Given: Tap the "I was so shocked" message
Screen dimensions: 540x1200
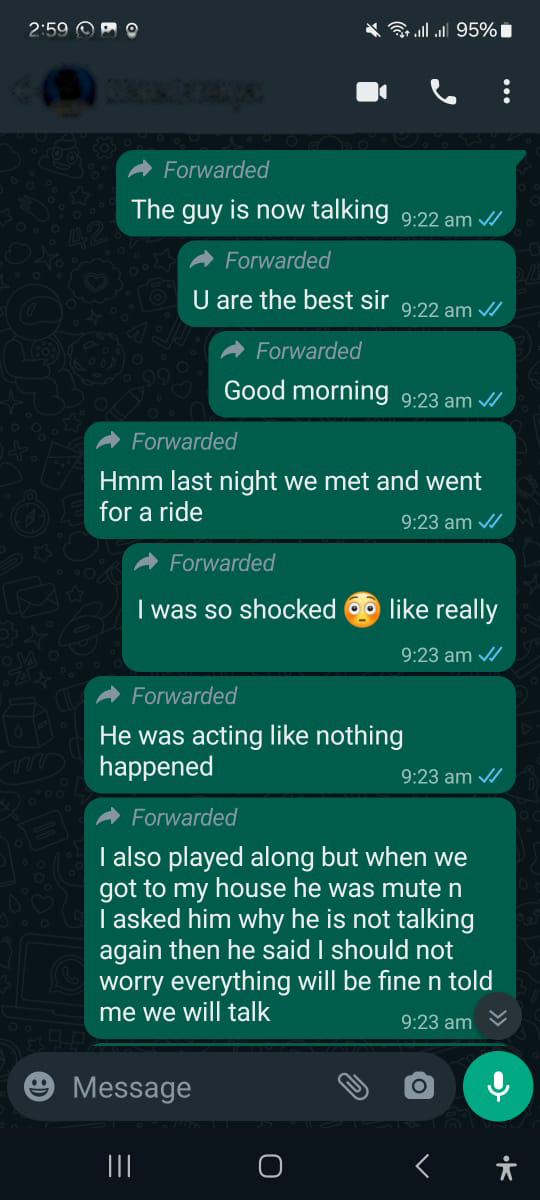Looking at the screenshot, I should 319,607.
